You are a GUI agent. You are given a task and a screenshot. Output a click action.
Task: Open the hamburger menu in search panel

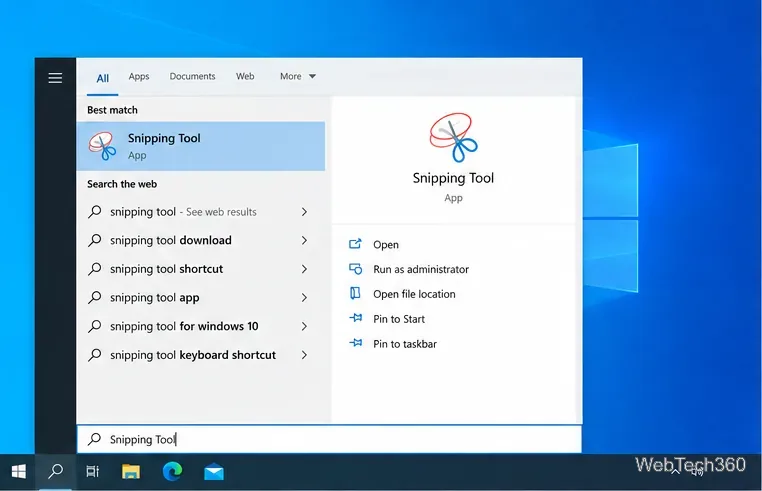click(55, 78)
